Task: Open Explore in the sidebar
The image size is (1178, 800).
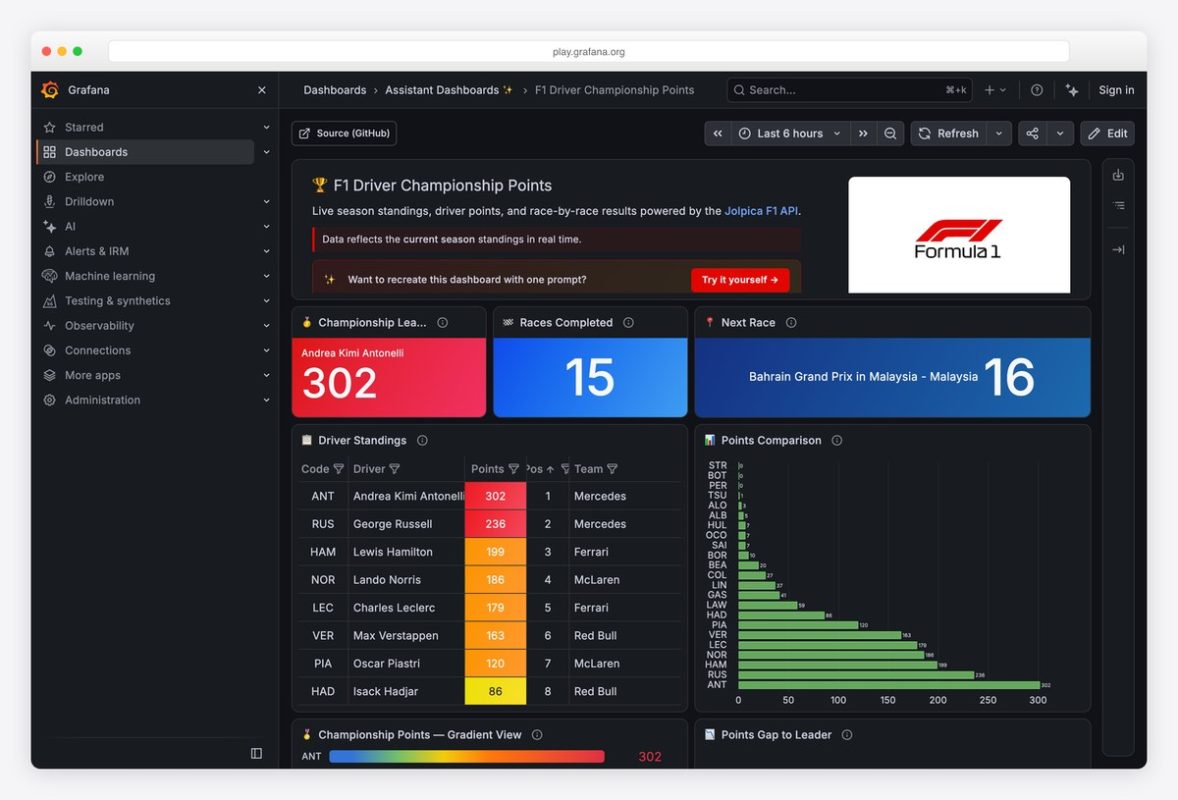Action: pyautogui.click(x=84, y=177)
